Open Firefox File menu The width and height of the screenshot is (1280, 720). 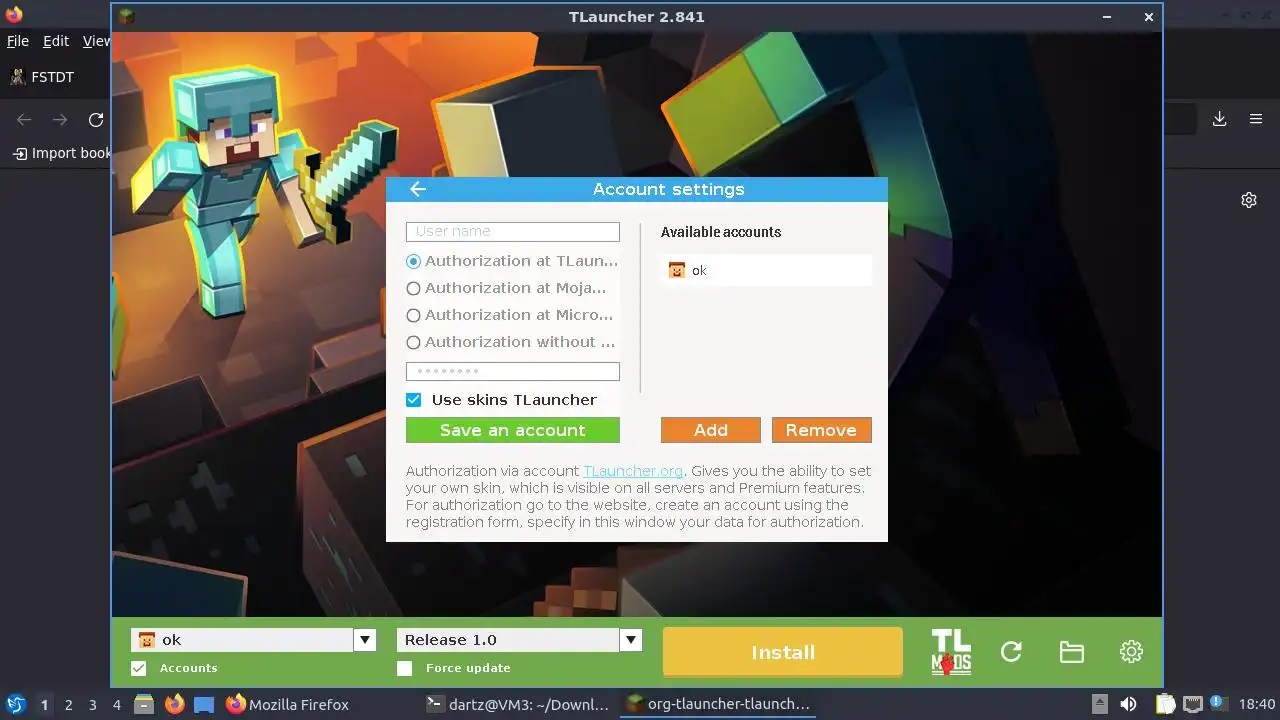[18, 41]
